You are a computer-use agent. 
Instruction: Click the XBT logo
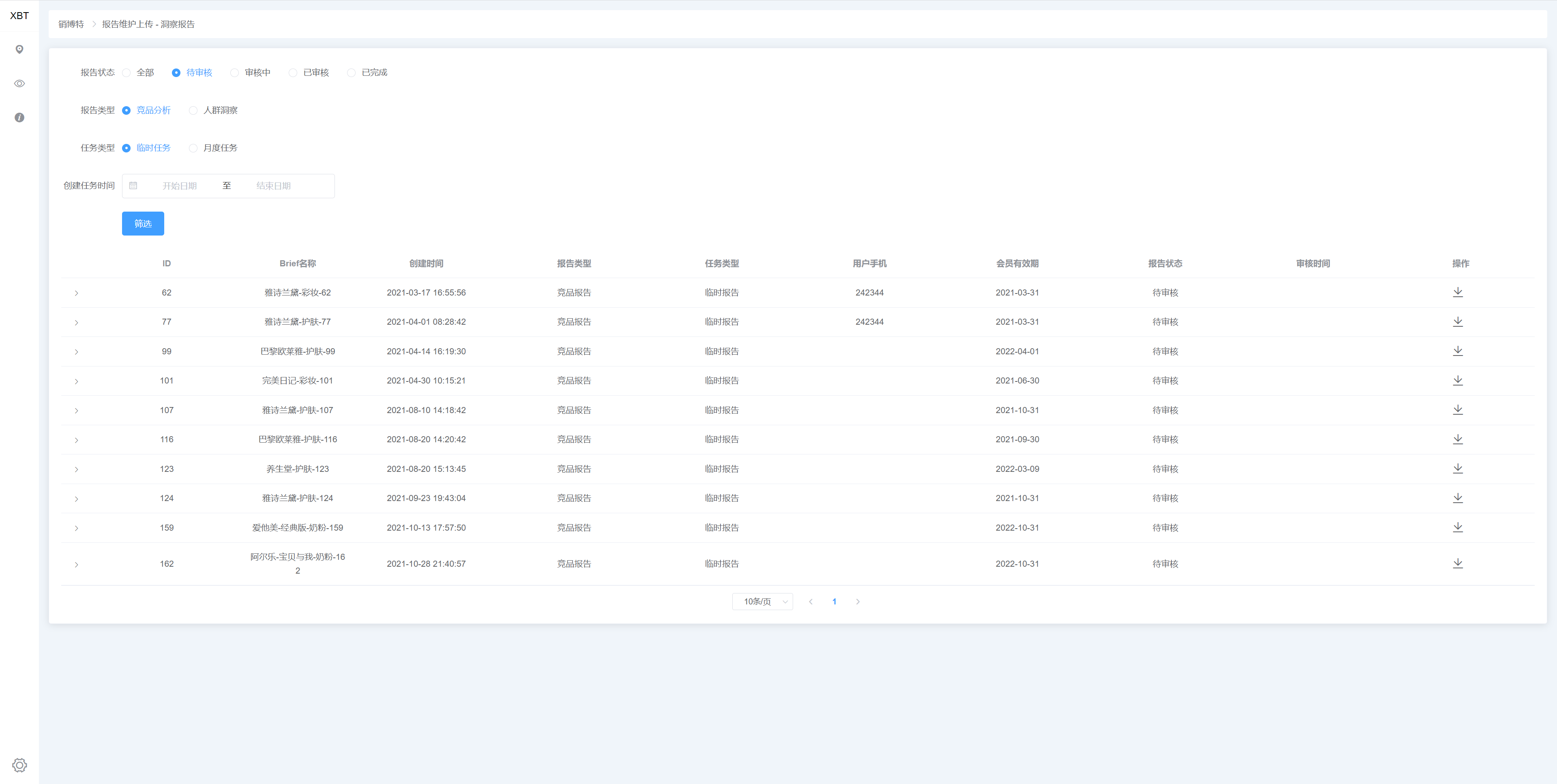pyautogui.click(x=19, y=16)
